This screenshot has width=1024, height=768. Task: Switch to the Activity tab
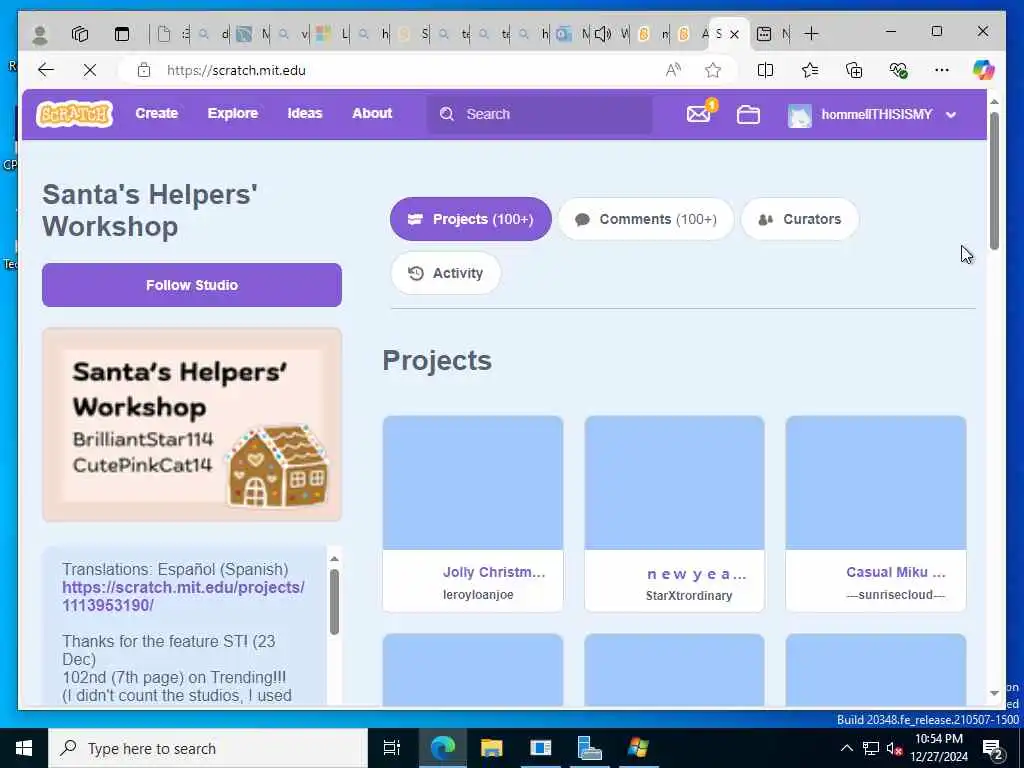tap(445, 273)
